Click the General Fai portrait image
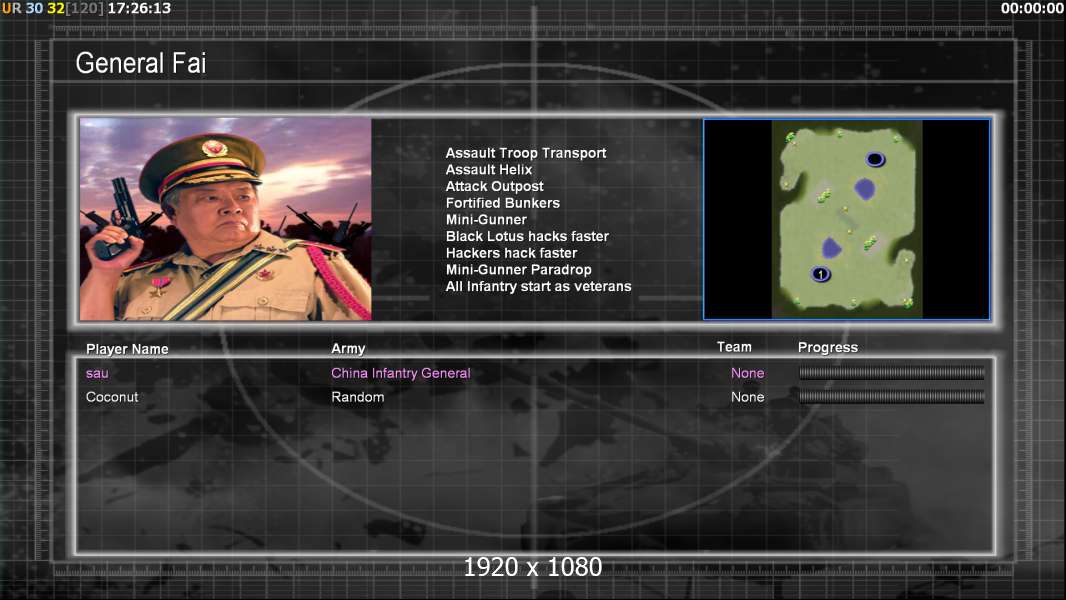 pos(226,219)
